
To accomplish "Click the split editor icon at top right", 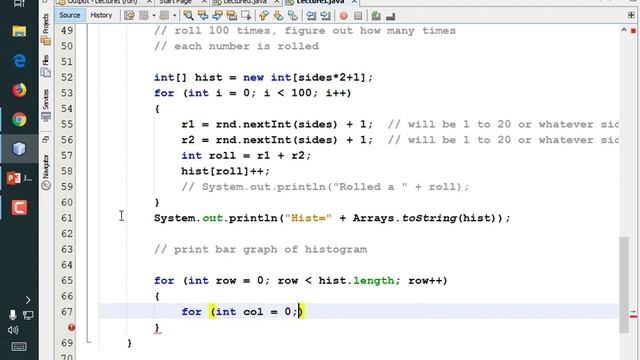I will [x=631, y=15].
